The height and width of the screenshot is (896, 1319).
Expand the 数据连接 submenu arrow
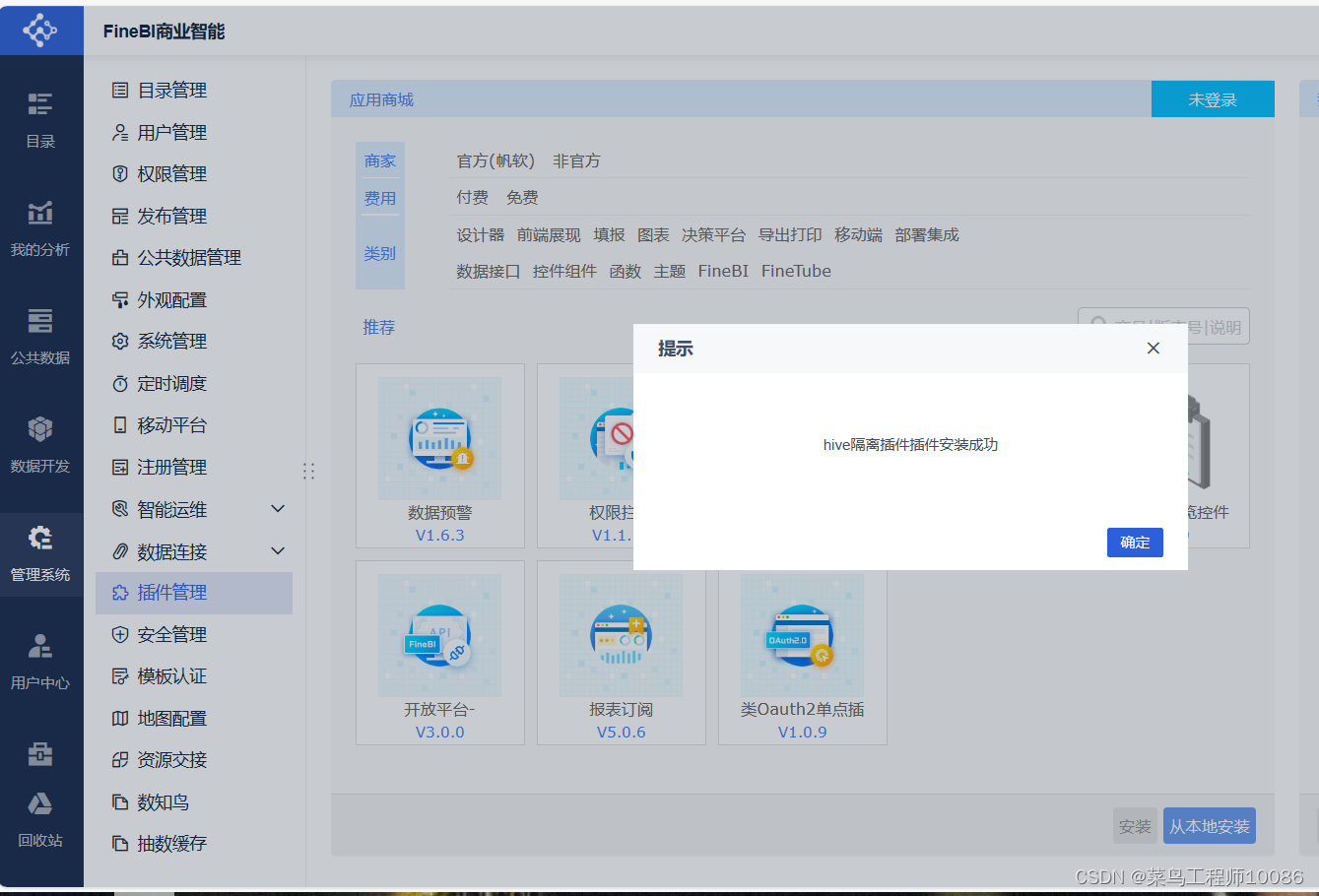(x=278, y=551)
